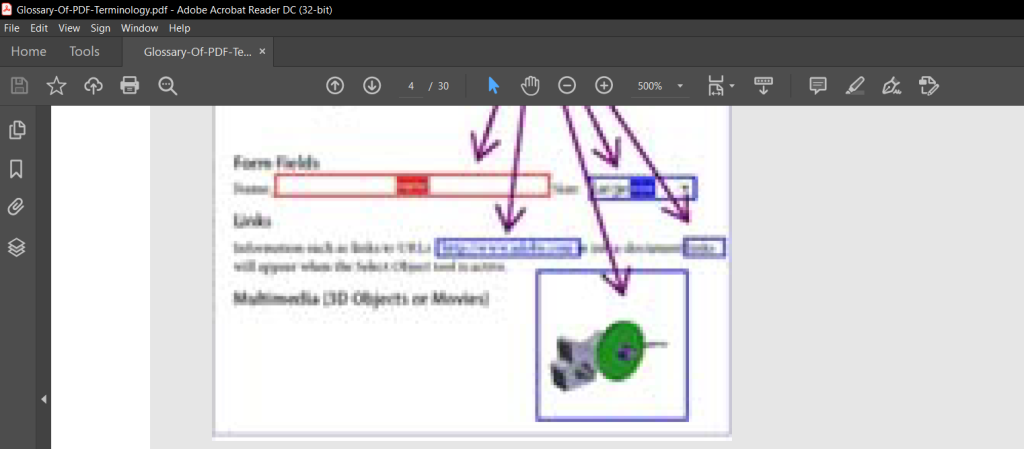Open the File menu
This screenshot has height=449, width=1024.
(x=12, y=28)
